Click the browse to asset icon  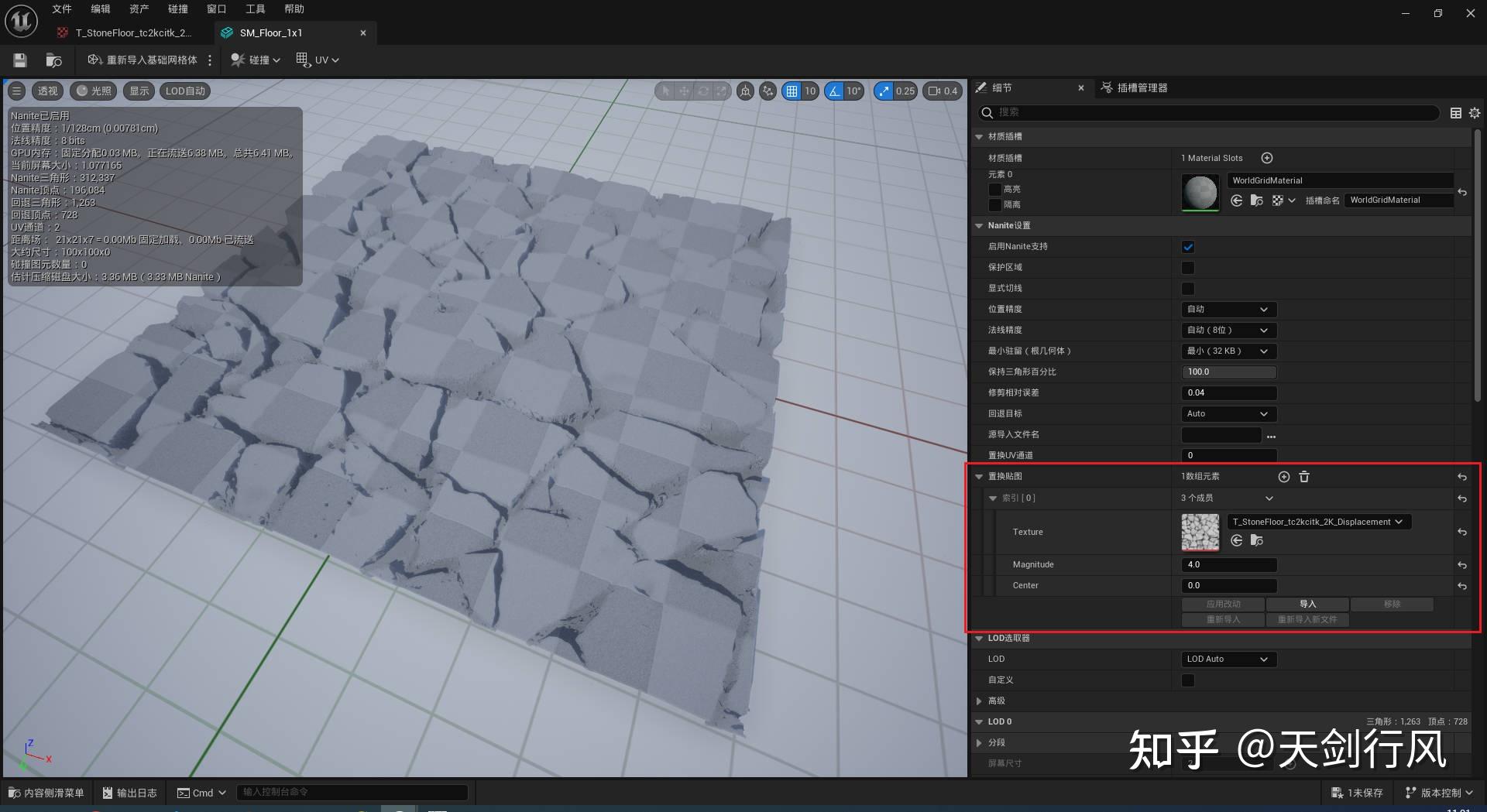click(53, 60)
